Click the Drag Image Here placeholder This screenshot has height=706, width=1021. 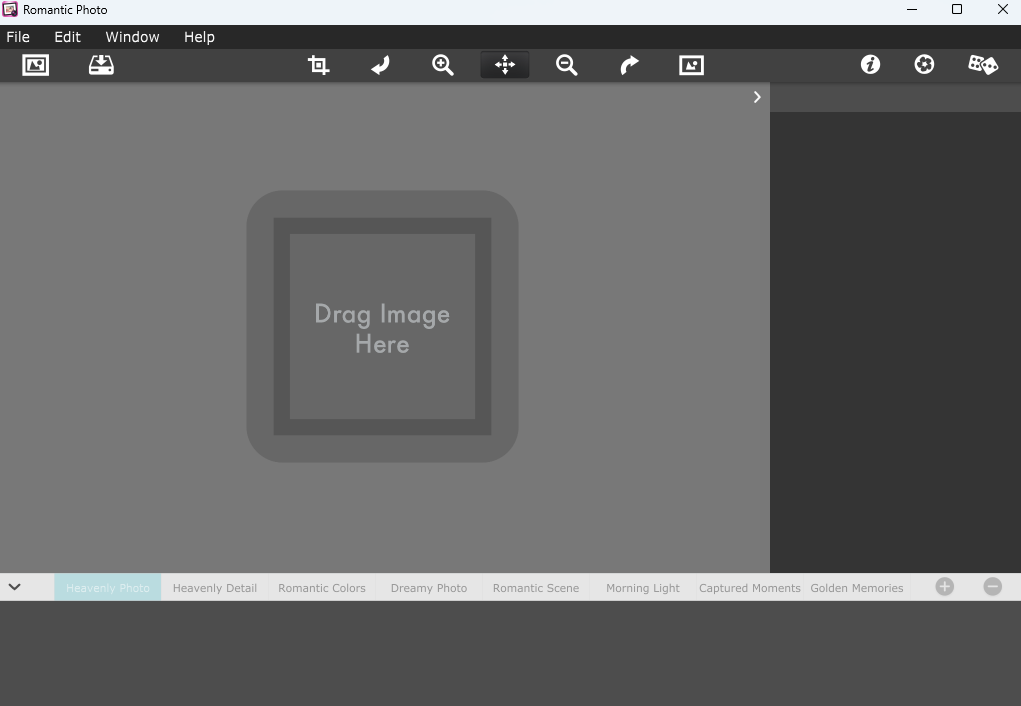[382, 327]
